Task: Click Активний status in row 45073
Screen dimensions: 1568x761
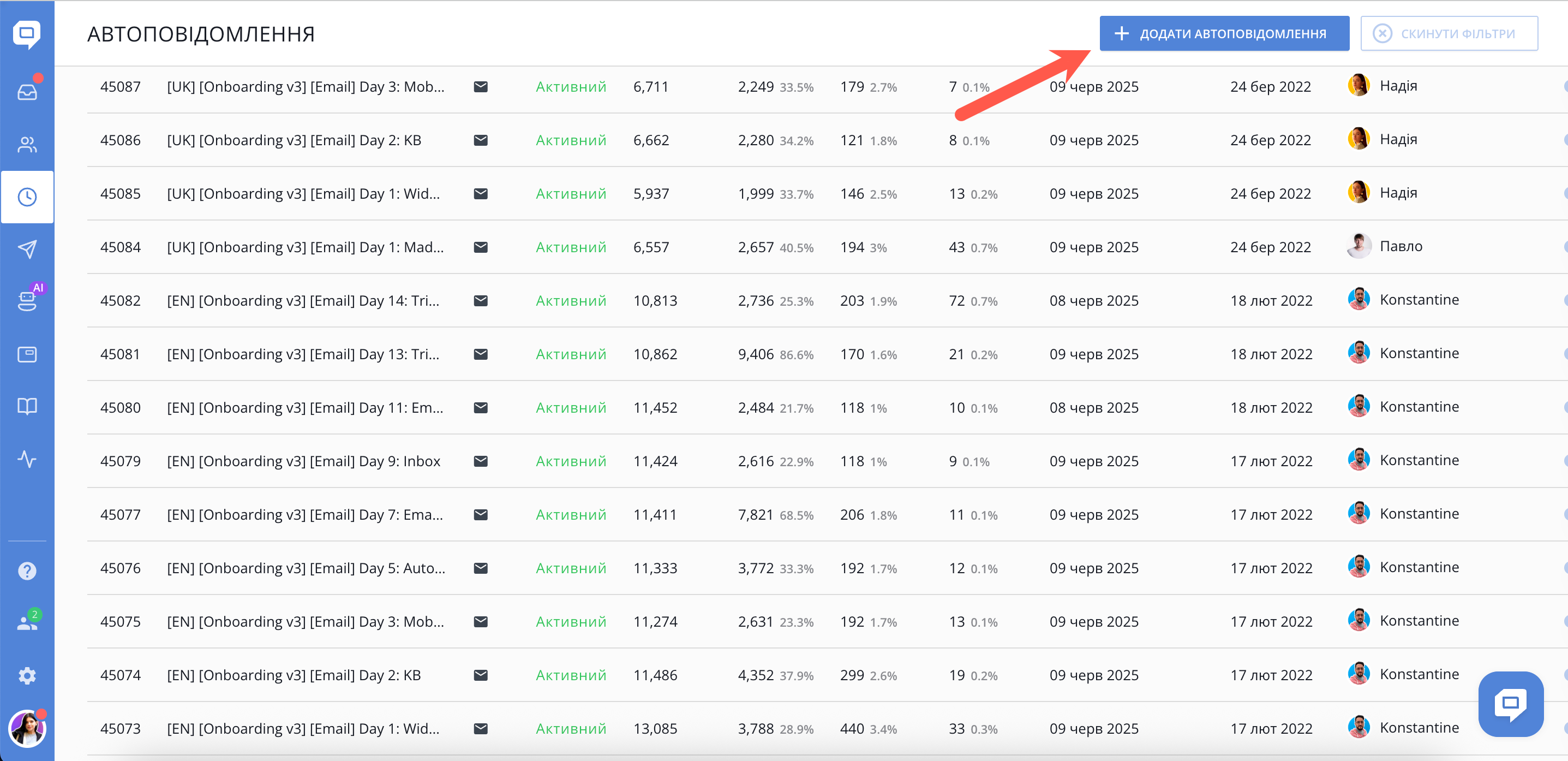Action: click(x=571, y=729)
